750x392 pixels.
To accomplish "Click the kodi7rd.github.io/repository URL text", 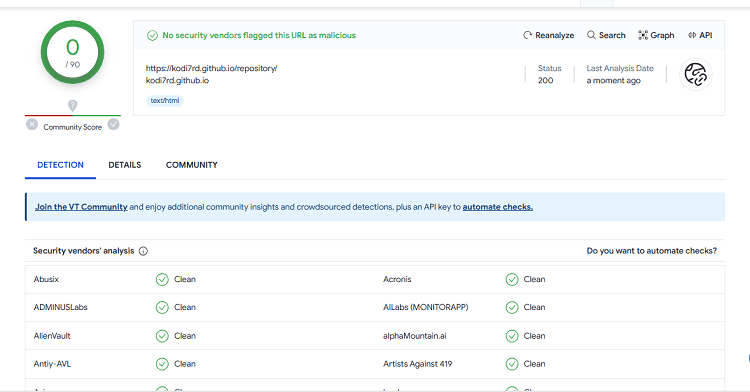I will 211,68.
